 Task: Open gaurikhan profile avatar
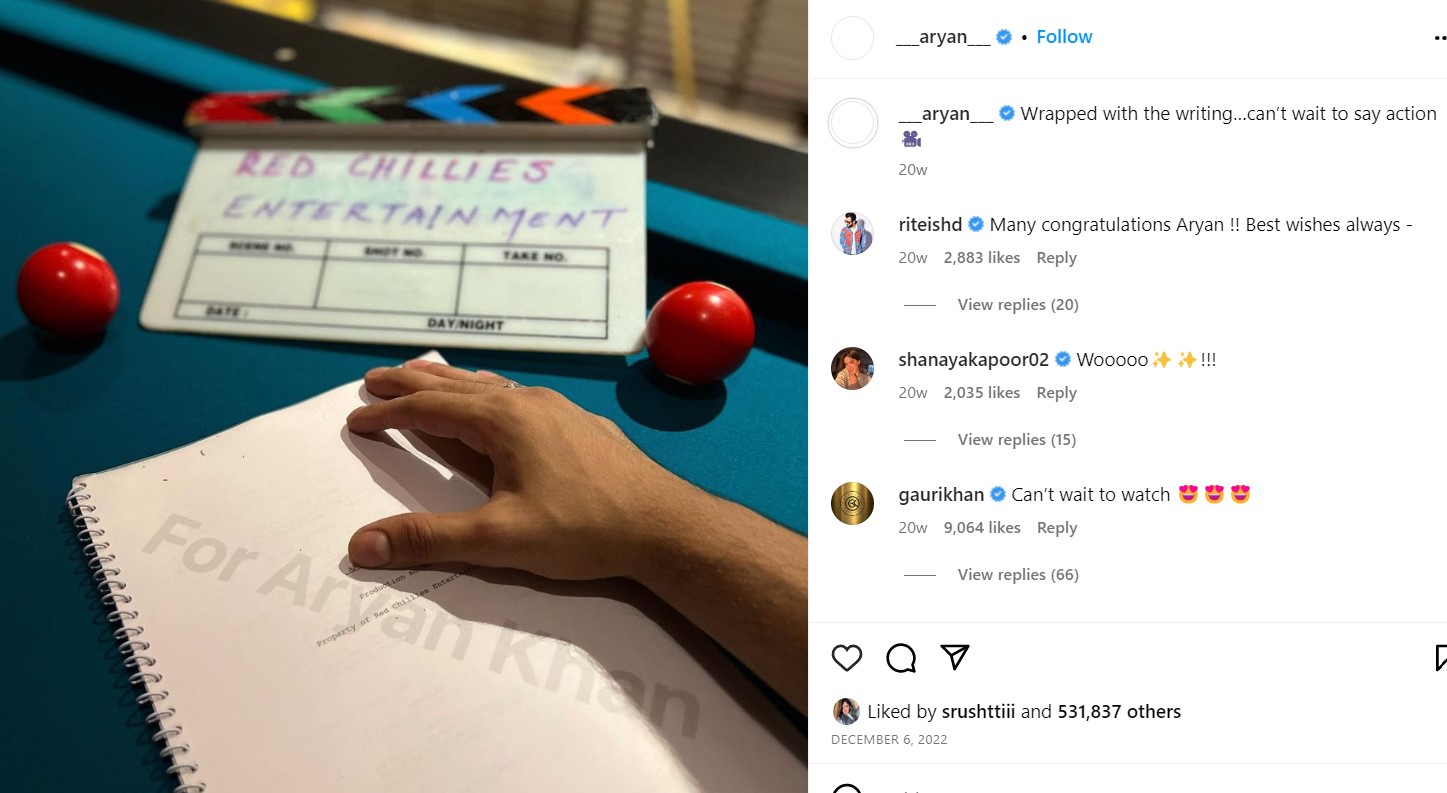coord(853,503)
